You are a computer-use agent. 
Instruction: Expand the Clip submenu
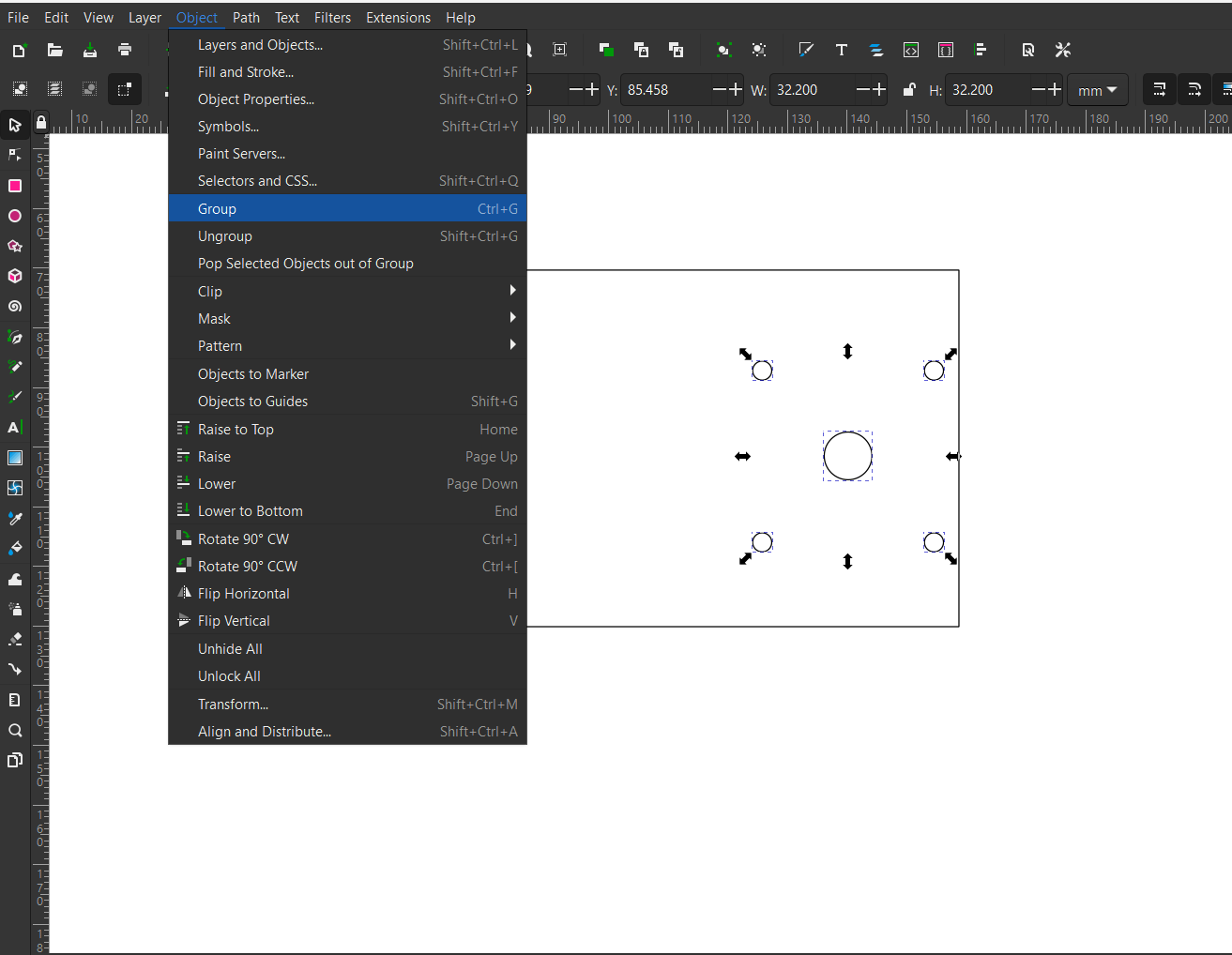348,291
